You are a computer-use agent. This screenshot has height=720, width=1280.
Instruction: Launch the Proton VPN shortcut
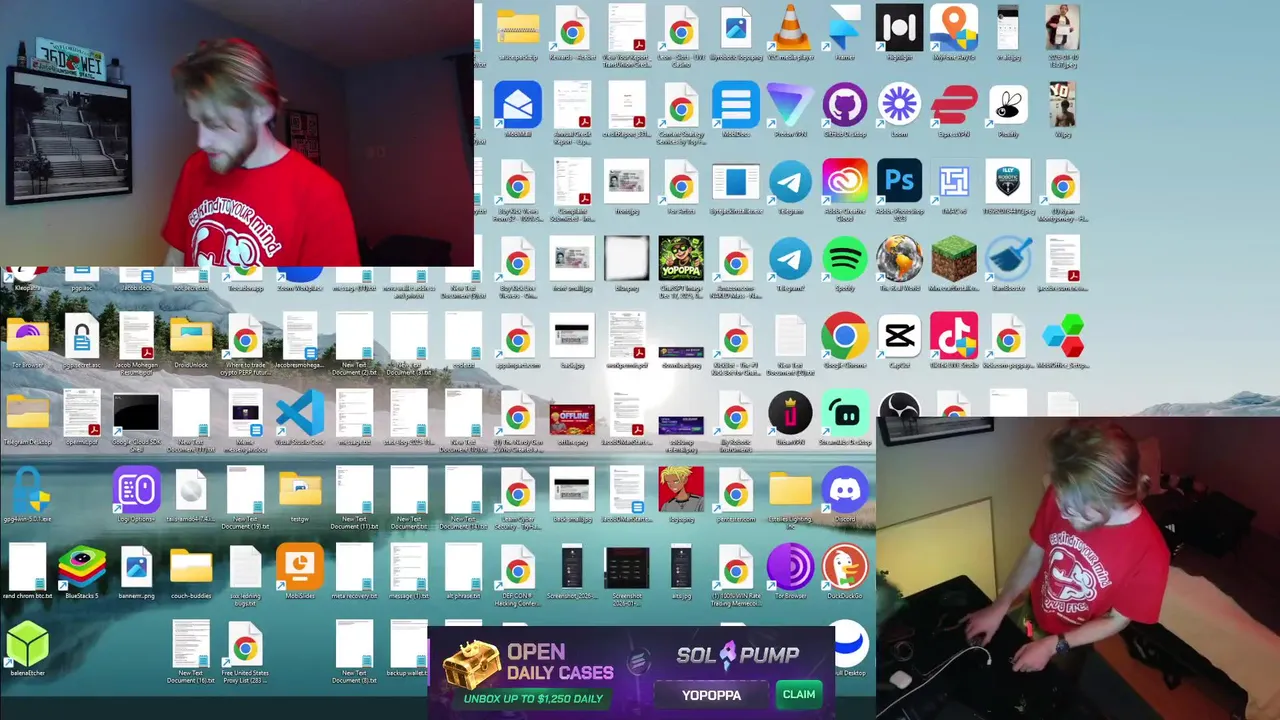[x=790, y=105]
